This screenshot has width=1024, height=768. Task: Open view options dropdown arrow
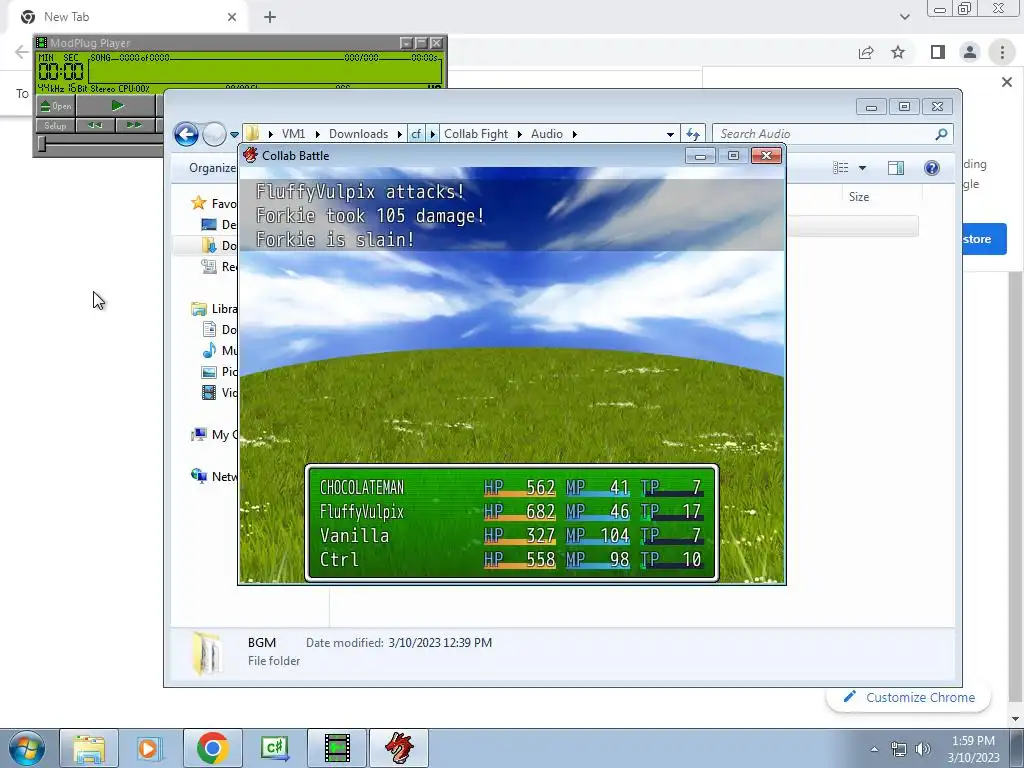[862, 168]
